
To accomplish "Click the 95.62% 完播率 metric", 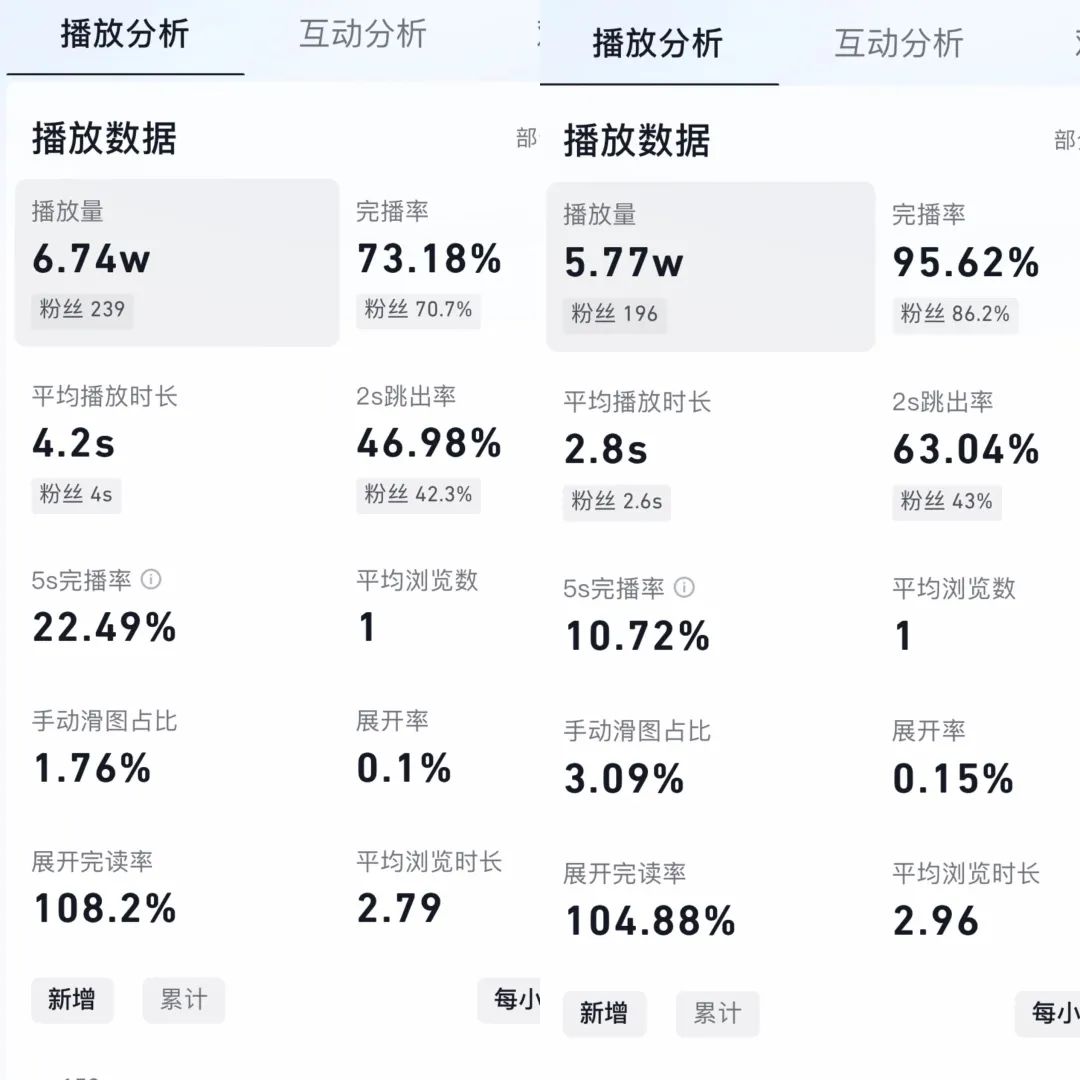I will pyautogui.click(x=966, y=262).
